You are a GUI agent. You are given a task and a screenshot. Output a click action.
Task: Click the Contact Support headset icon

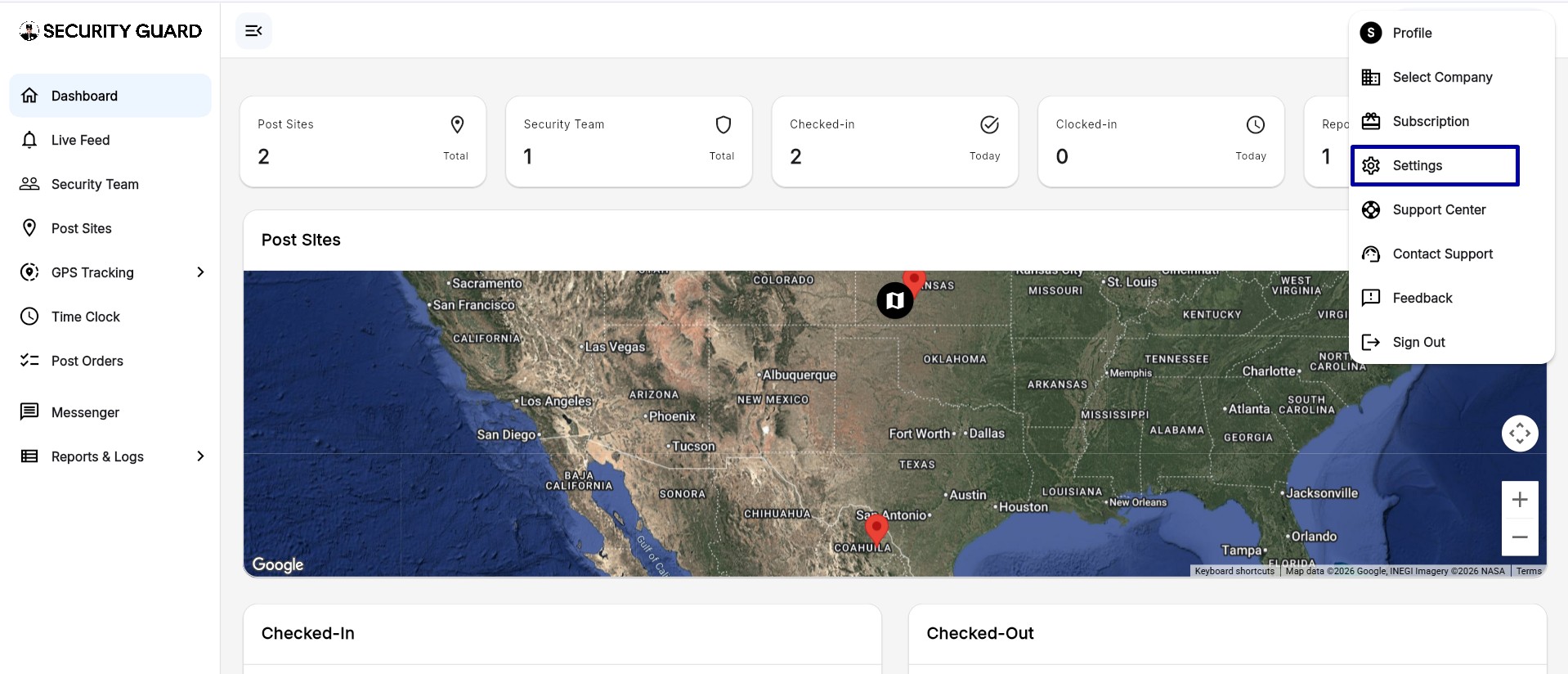1371,254
